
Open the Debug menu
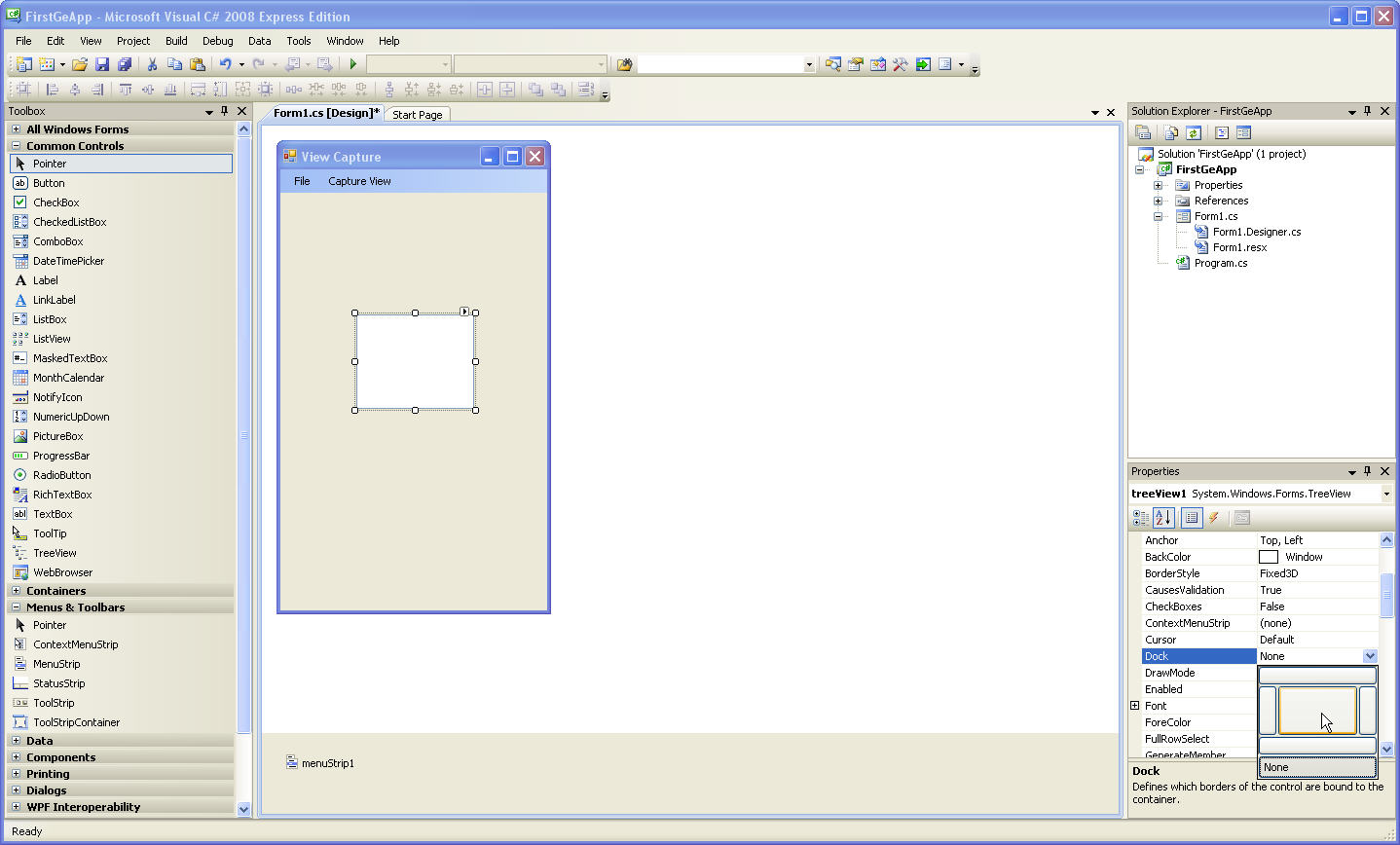217,41
